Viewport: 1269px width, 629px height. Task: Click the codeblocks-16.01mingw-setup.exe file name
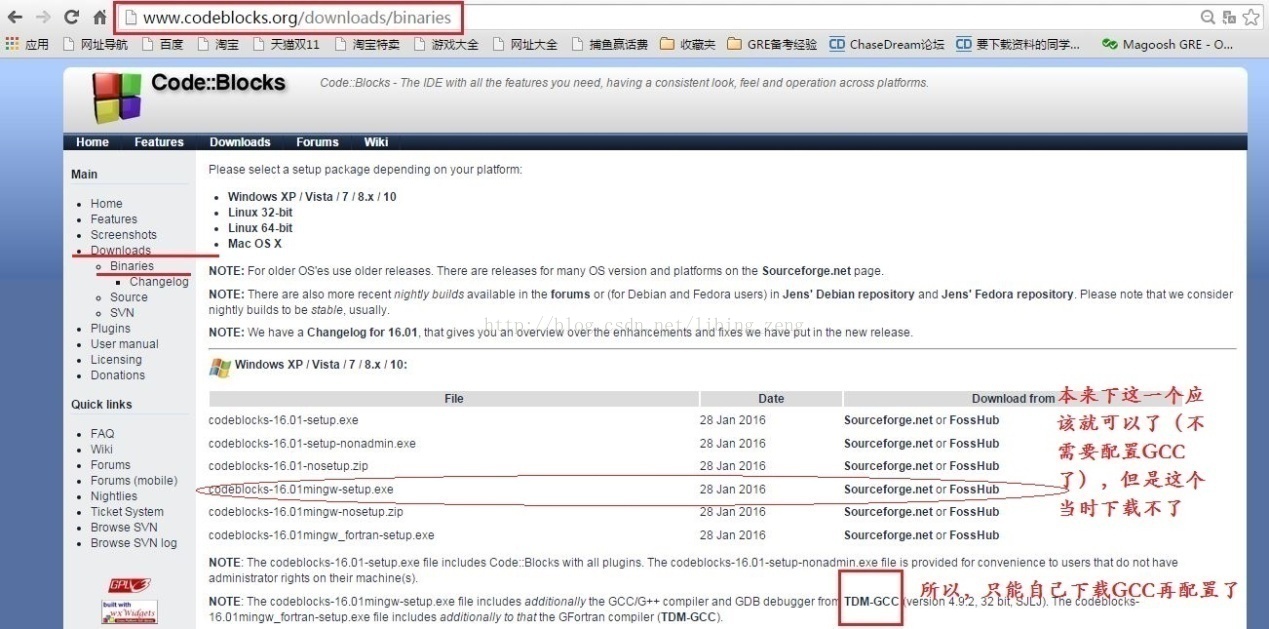click(x=301, y=490)
